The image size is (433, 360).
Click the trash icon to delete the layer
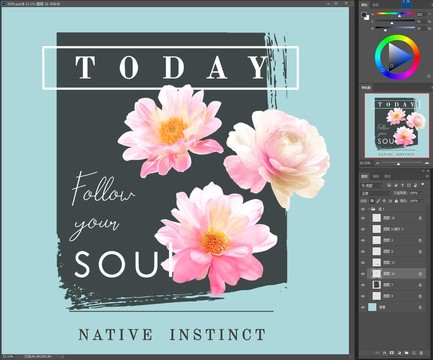tap(421, 353)
